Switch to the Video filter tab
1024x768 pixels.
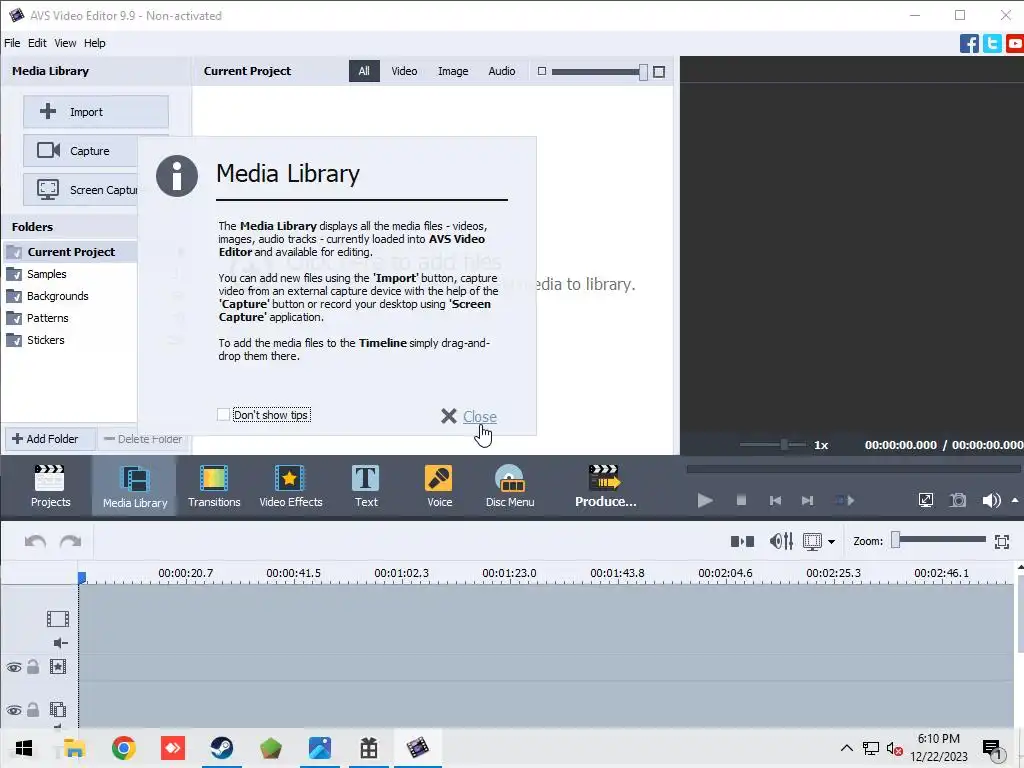404,71
